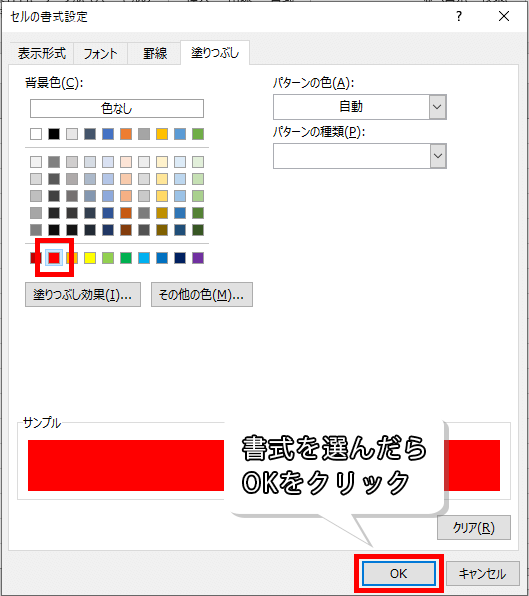Viewport: 529px width, 596px height.
Task: Choose the brown swatch in darkest shade row
Action: (126, 230)
